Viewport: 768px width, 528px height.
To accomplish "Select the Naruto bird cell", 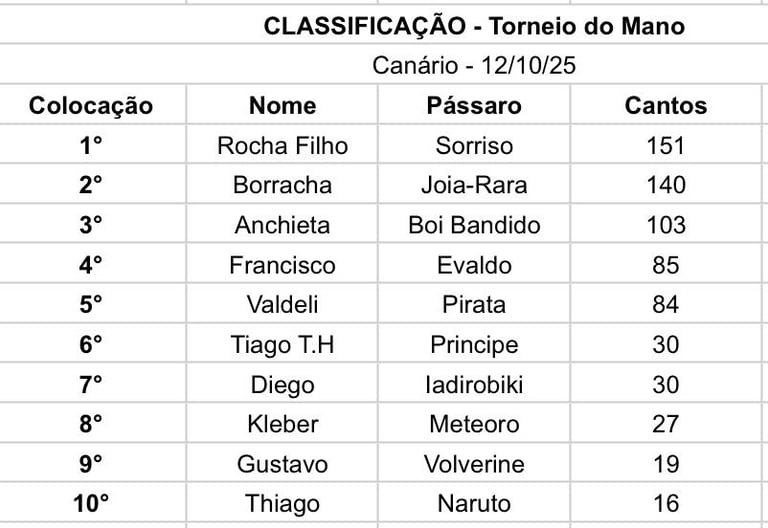I will pyautogui.click(x=474, y=503).
